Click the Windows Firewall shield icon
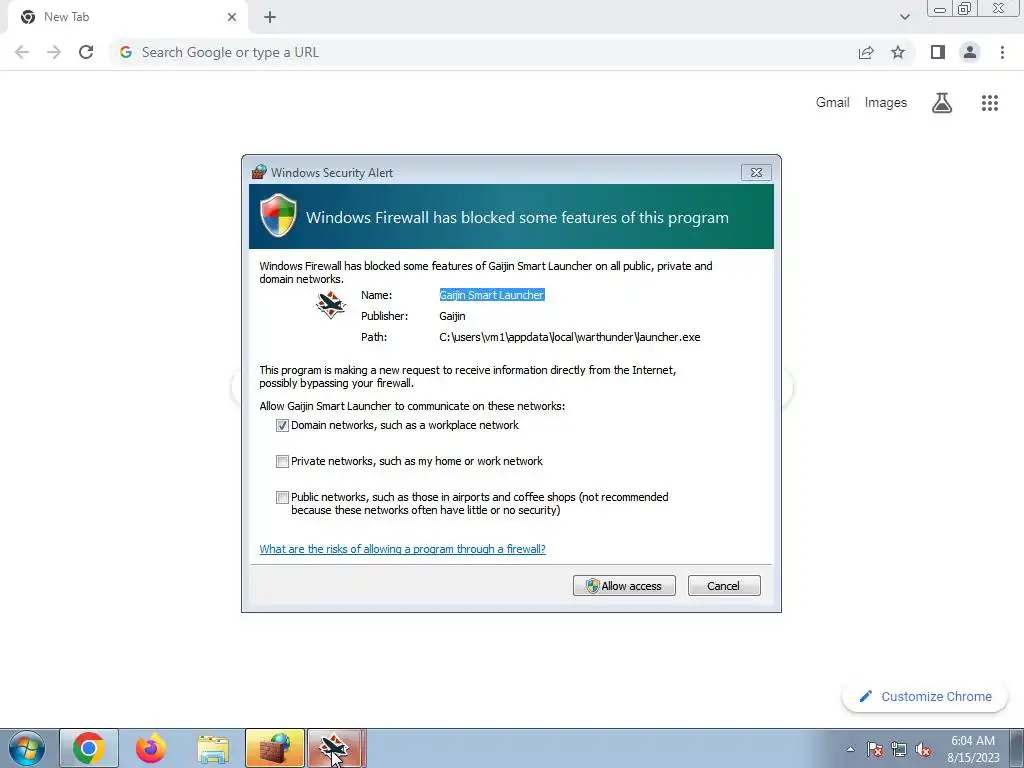The width and height of the screenshot is (1024, 768). point(278,216)
